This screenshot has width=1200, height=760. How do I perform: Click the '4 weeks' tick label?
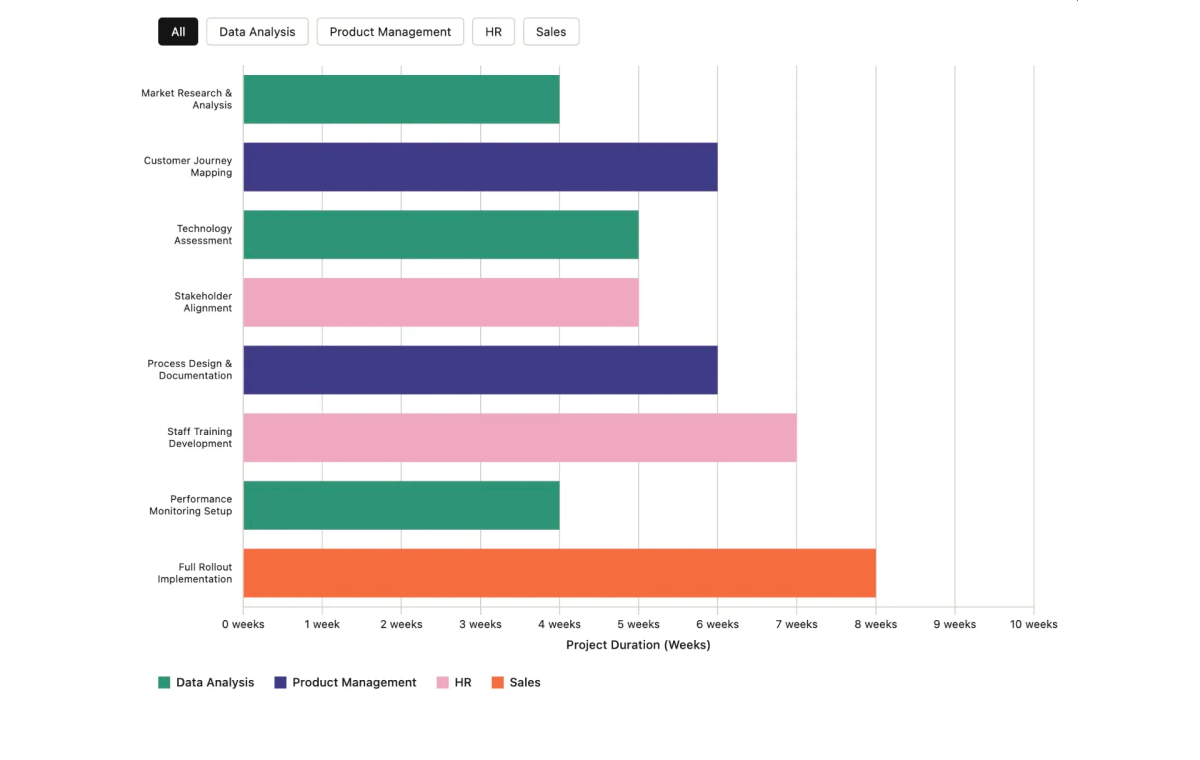pyautogui.click(x=559, y=624)
